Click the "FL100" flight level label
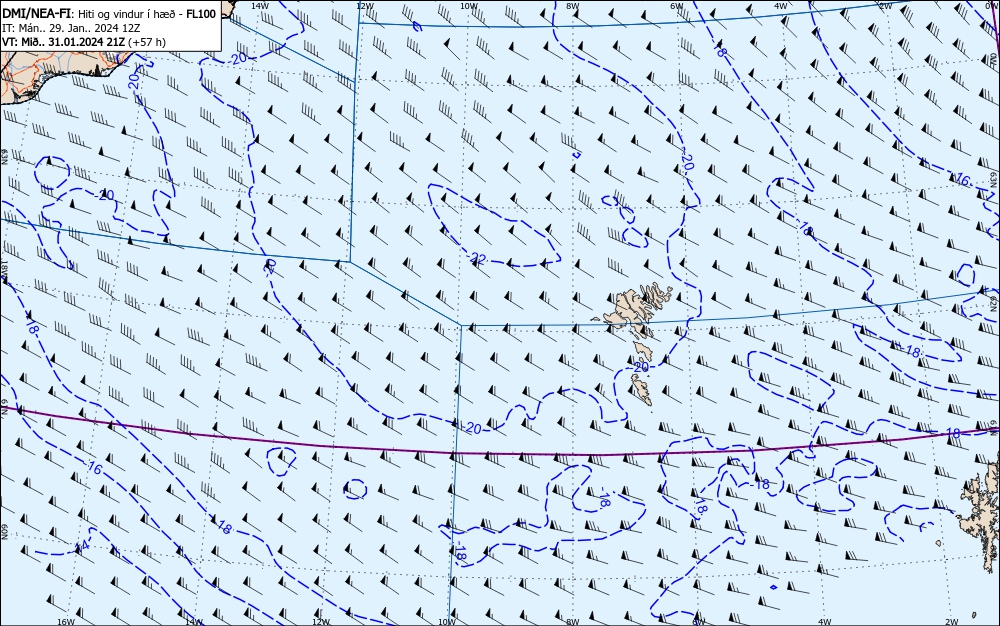Image resolution: width=1000 pixels, height=626 pixels. click(x=201, y=14)
